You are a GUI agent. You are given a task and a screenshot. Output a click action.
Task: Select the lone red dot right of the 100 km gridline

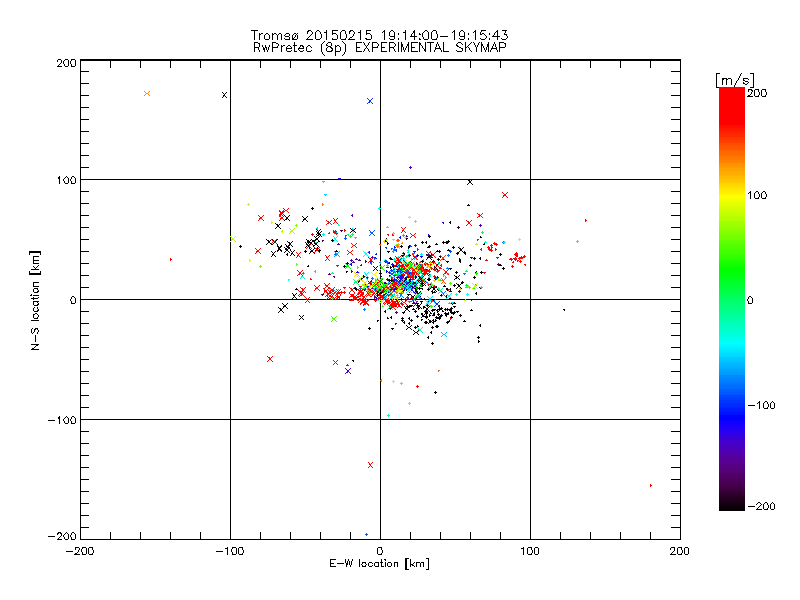pyautogui.click(x=586, y=220)
